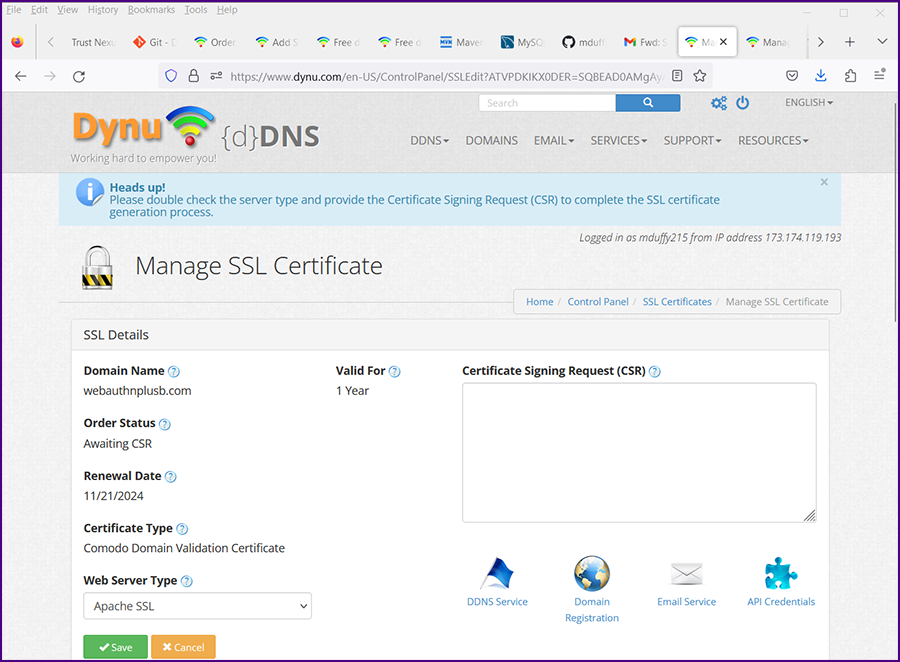Click the orange Cancel button

tap(183, 647)
